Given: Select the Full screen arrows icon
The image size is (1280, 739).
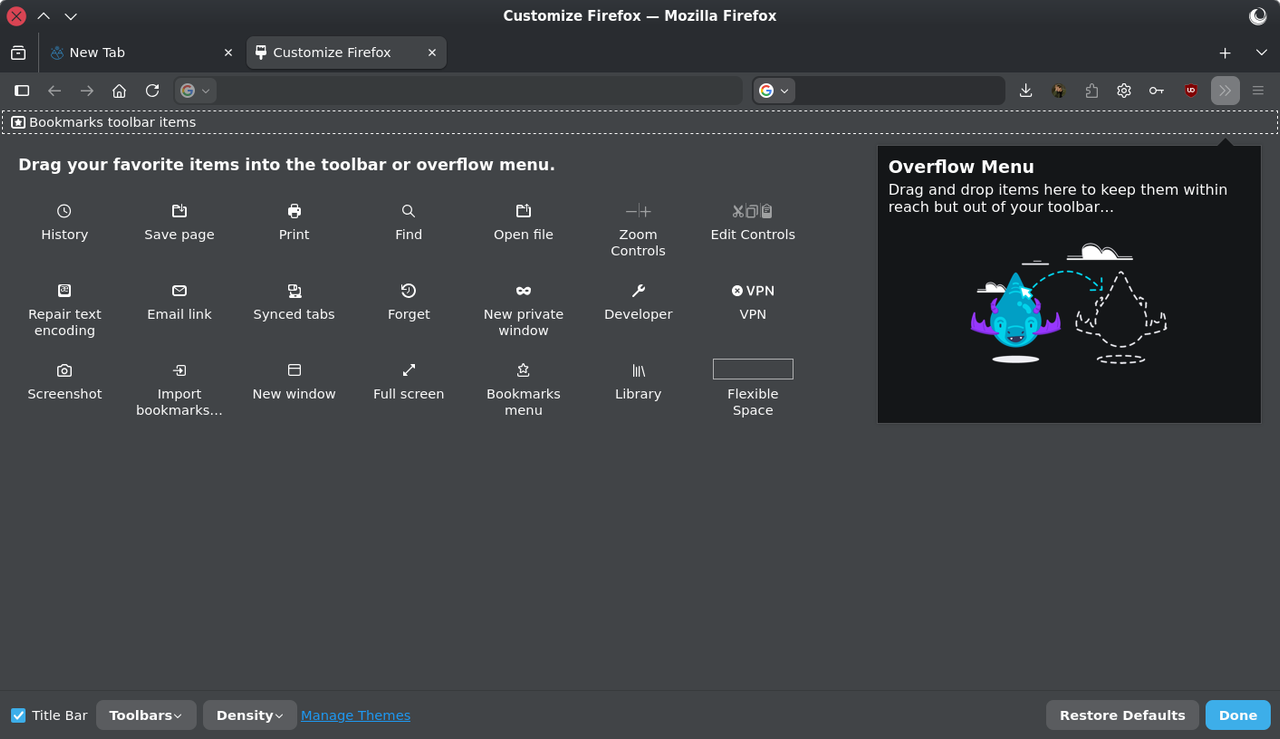Looking at the screenshot, I should pyautogui.click(x=408, y=370).
